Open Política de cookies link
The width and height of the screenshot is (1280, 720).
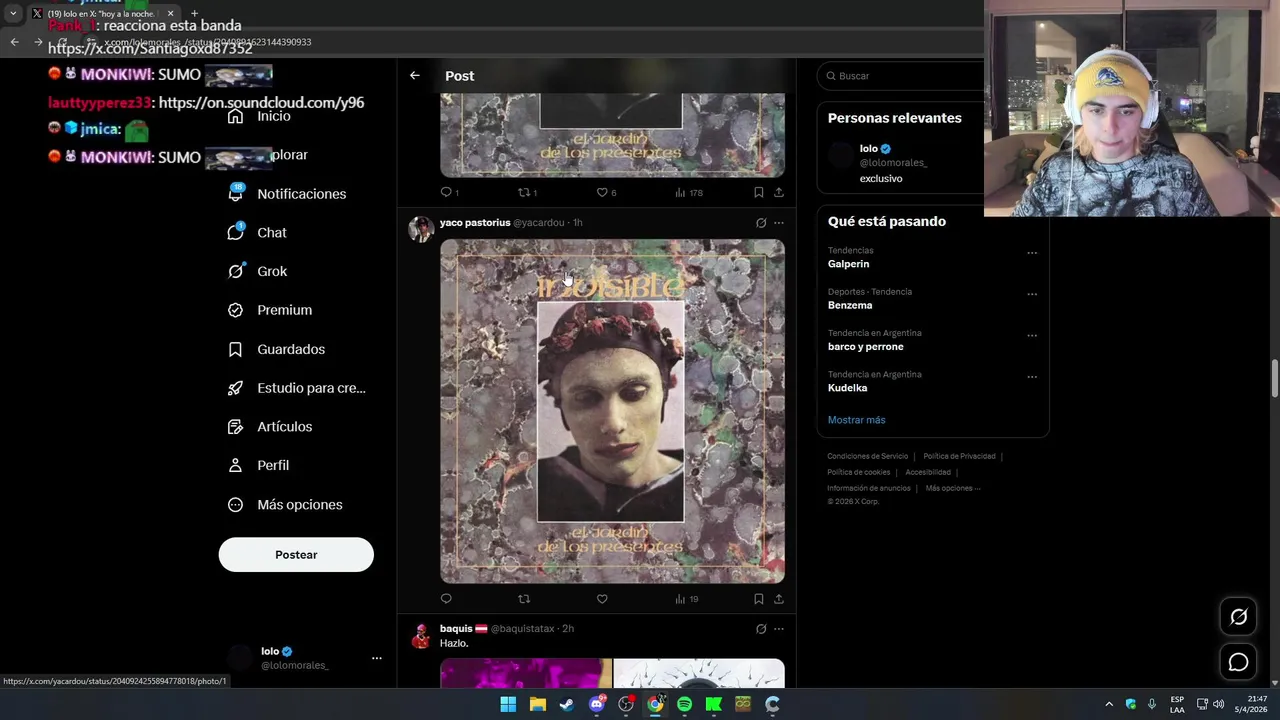[x=858, y=472]
